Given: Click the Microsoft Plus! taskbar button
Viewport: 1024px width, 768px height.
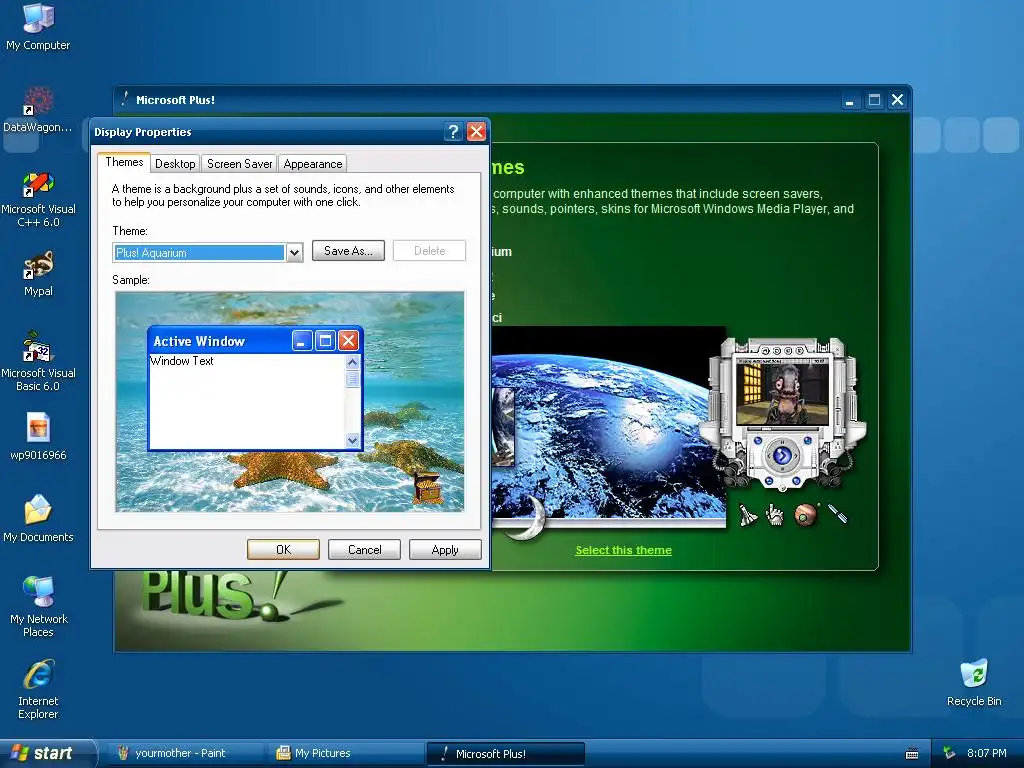Looking at the screenshot, I should click(x=506, y=754).
